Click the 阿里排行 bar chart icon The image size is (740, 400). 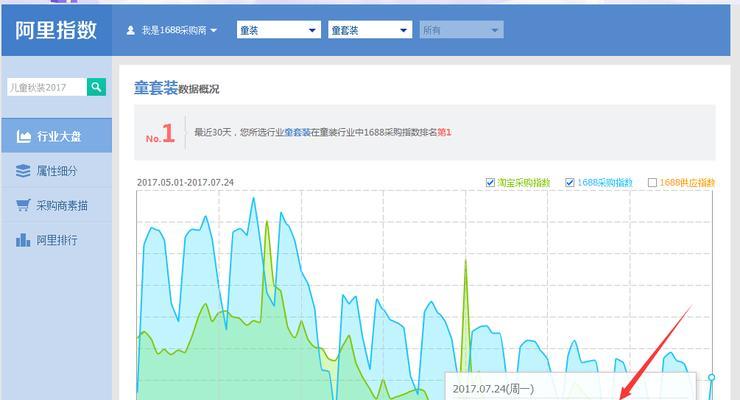(23, 240)
